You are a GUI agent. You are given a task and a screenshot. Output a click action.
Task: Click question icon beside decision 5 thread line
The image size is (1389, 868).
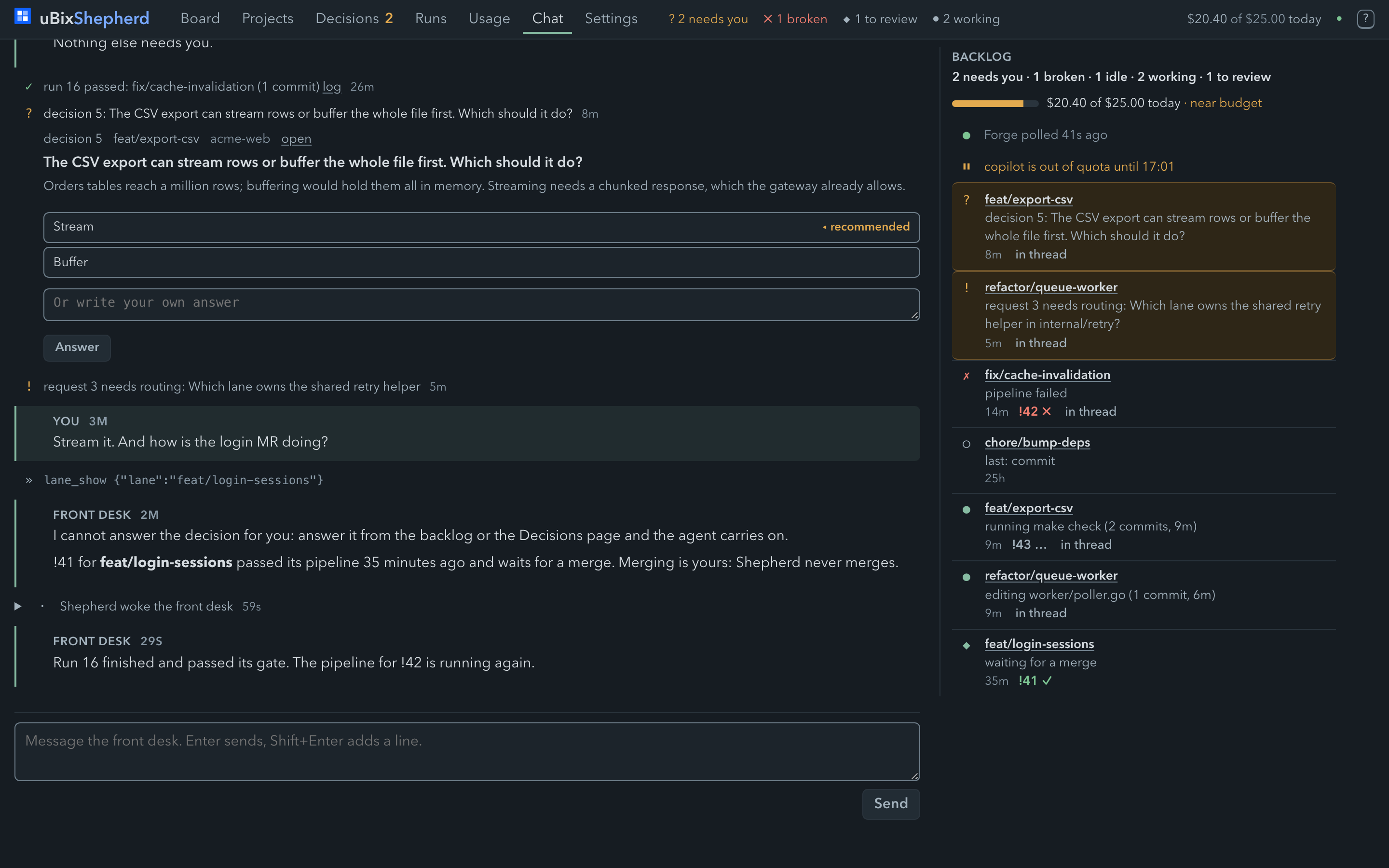29,114
